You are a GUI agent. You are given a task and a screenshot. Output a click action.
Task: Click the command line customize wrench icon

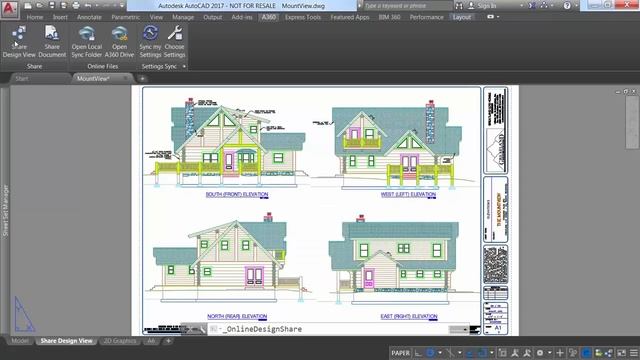point(202,329)
